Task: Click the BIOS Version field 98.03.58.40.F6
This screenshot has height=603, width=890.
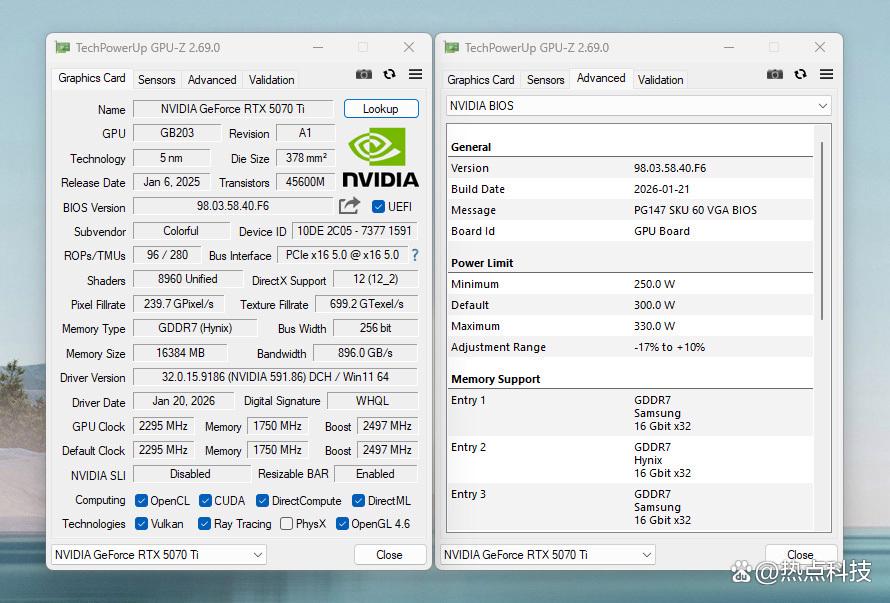Action: [x=233, y=206]
